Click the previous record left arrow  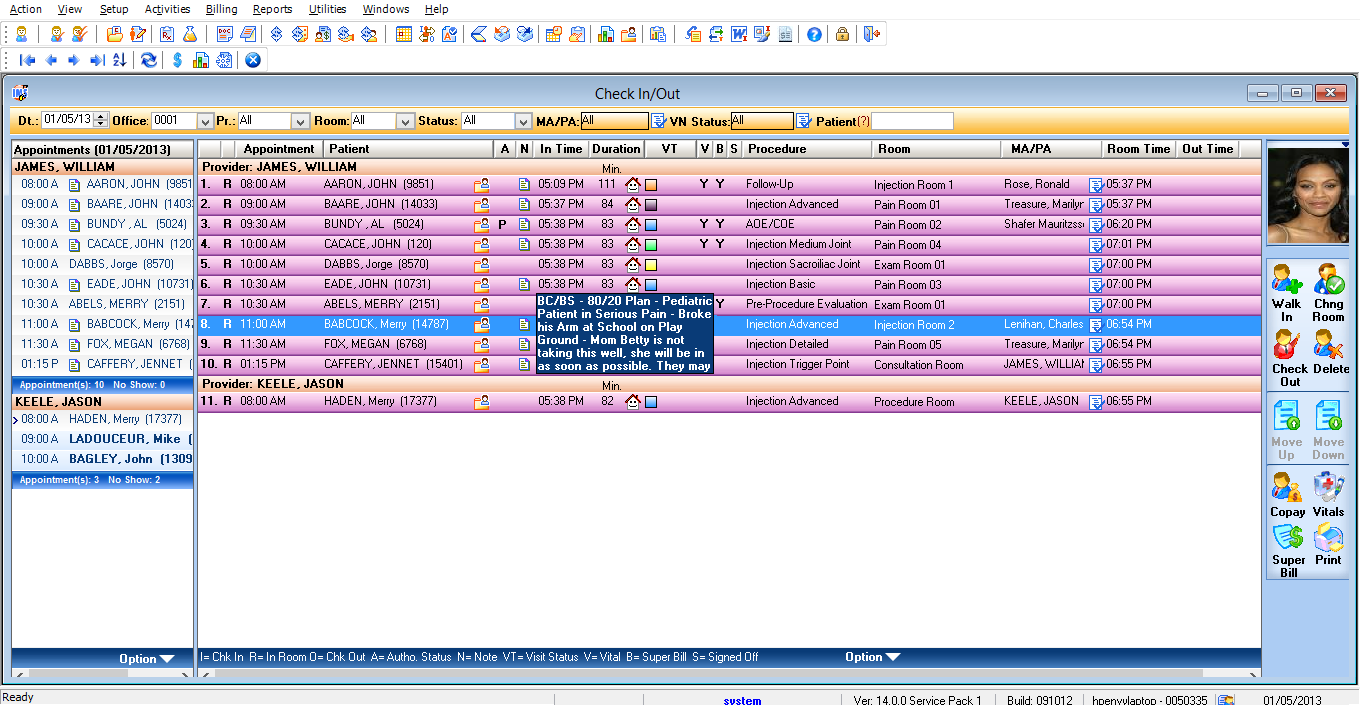51,60
